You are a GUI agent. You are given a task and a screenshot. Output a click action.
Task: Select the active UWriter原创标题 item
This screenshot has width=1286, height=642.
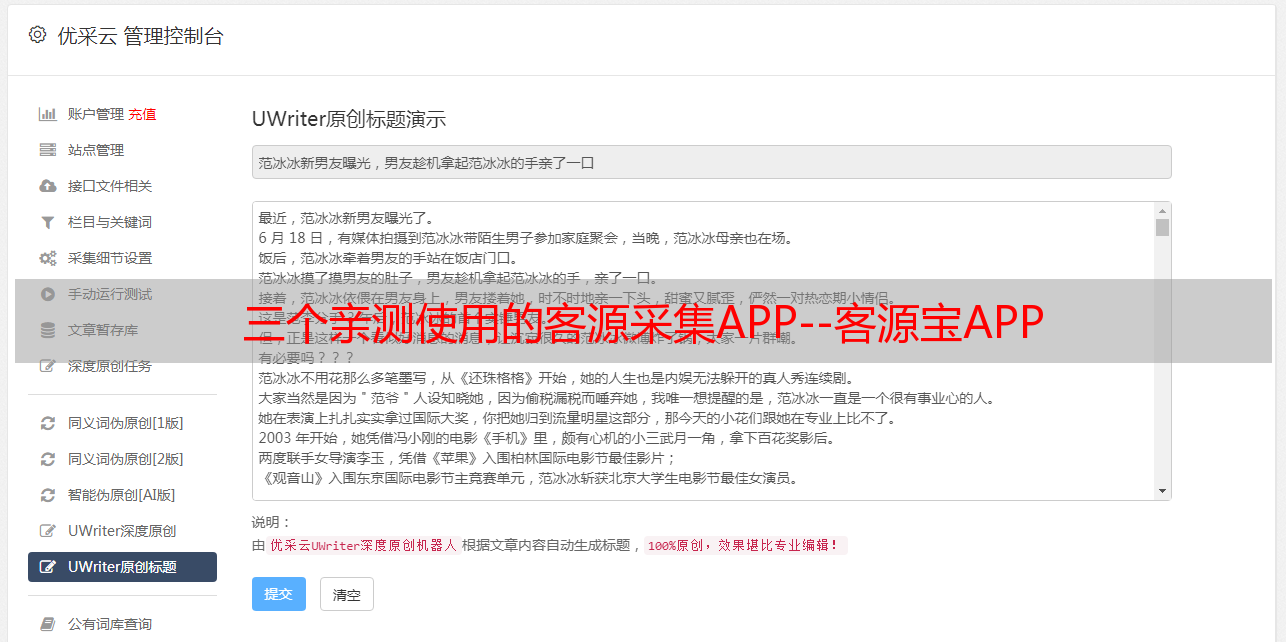click(x=122, y=567)
